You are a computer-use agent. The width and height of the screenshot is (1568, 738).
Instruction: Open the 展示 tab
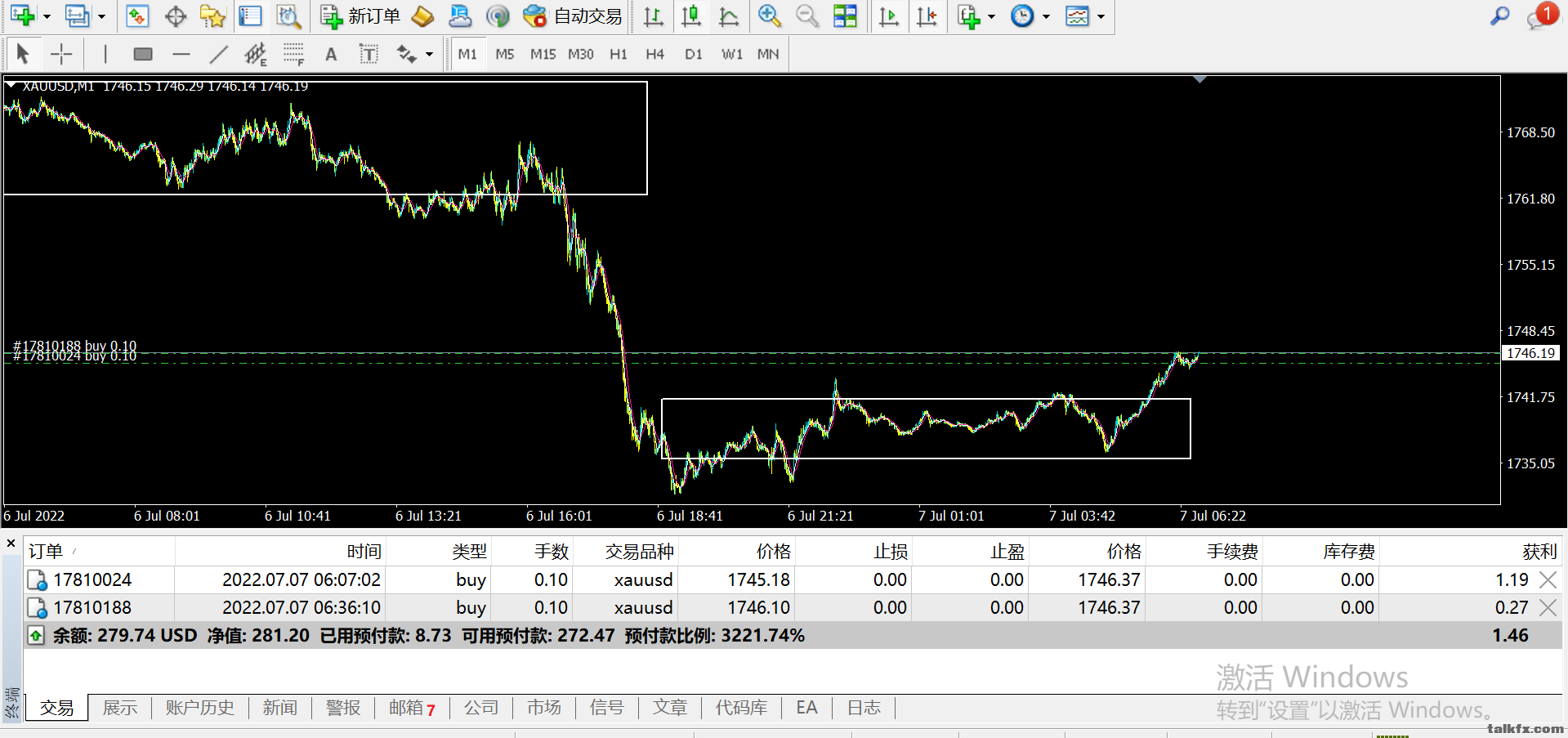click(120, 708)
